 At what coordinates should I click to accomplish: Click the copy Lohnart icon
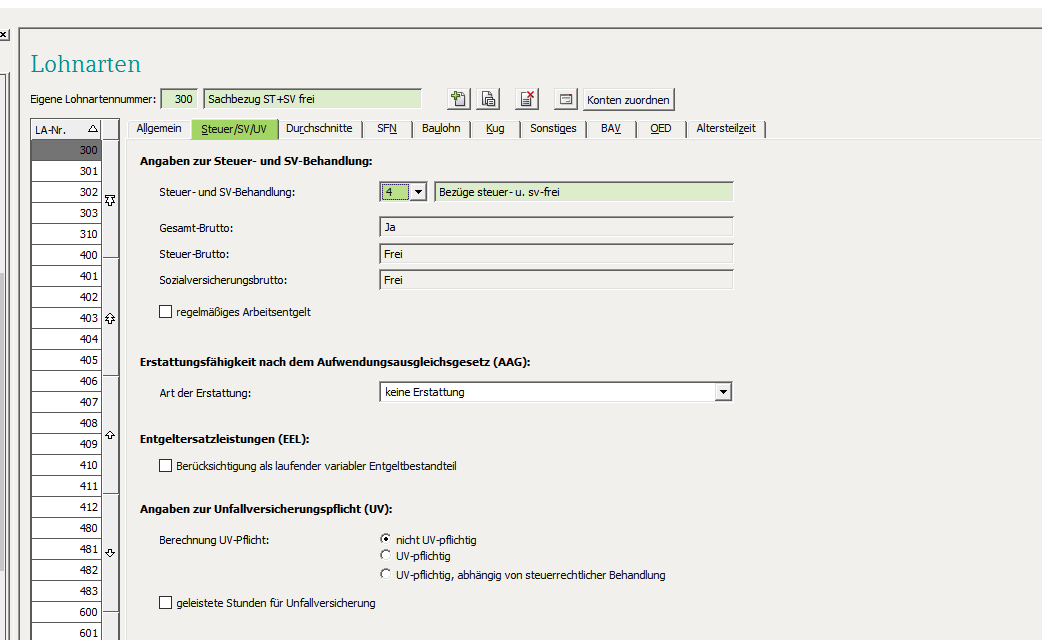(x=488, y=99)
